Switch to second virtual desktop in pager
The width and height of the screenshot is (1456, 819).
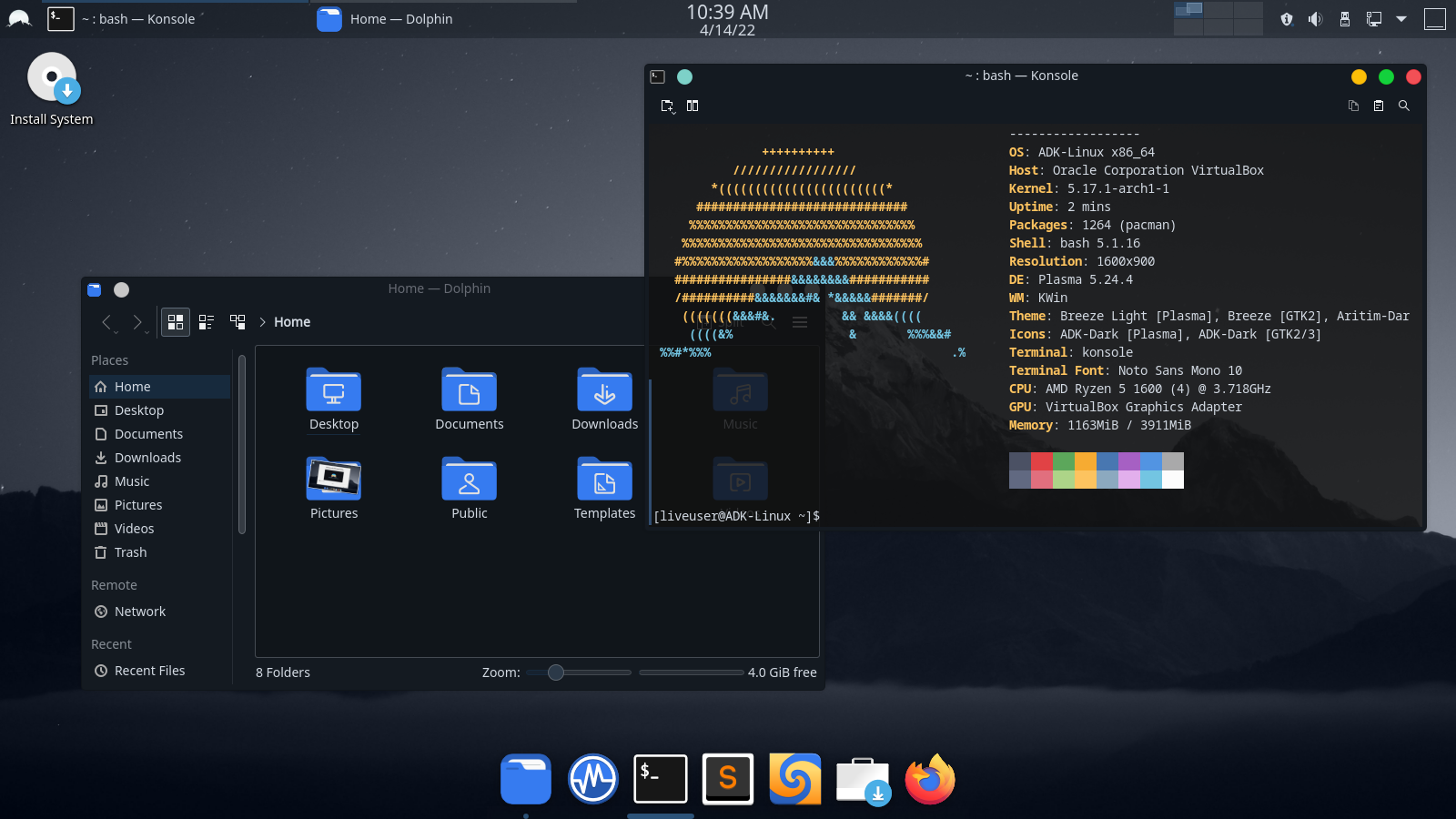pos(1218,10)
